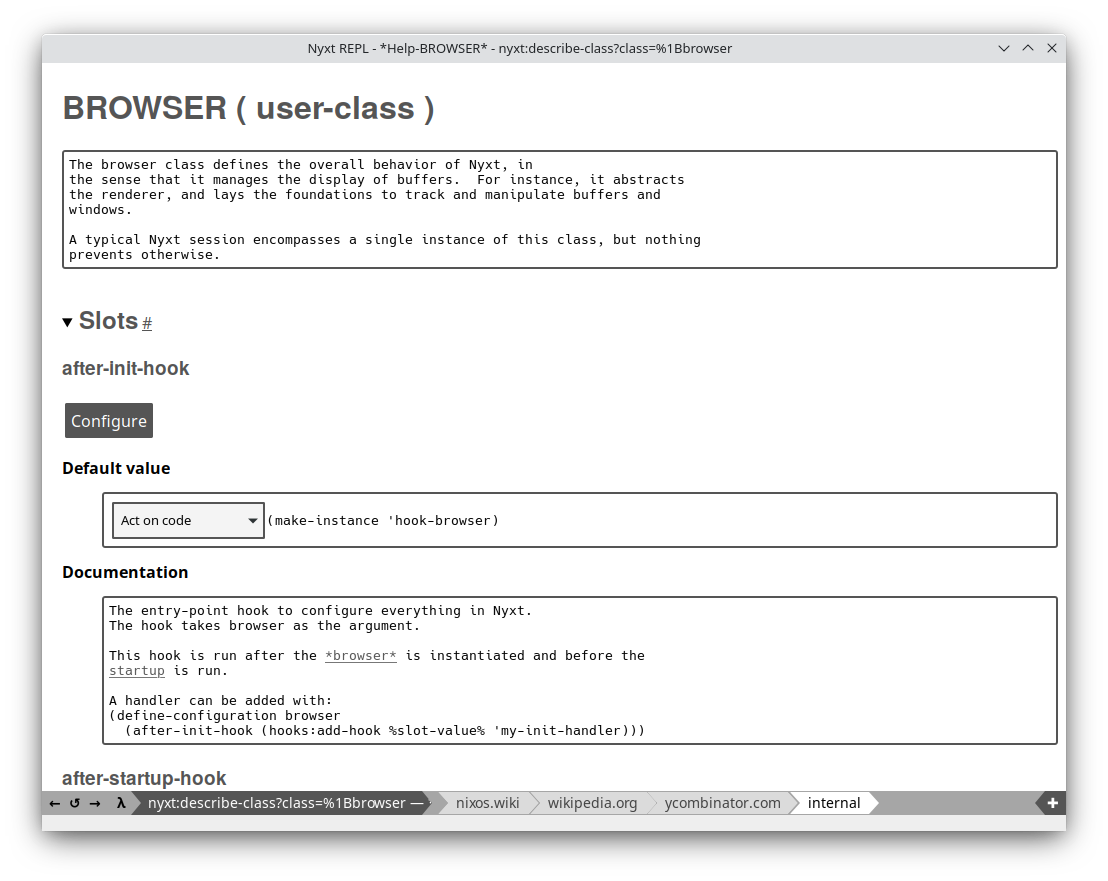
Task: Maximize the Nyxt window
Action: pyautogui.click(x=1028, y=48)
